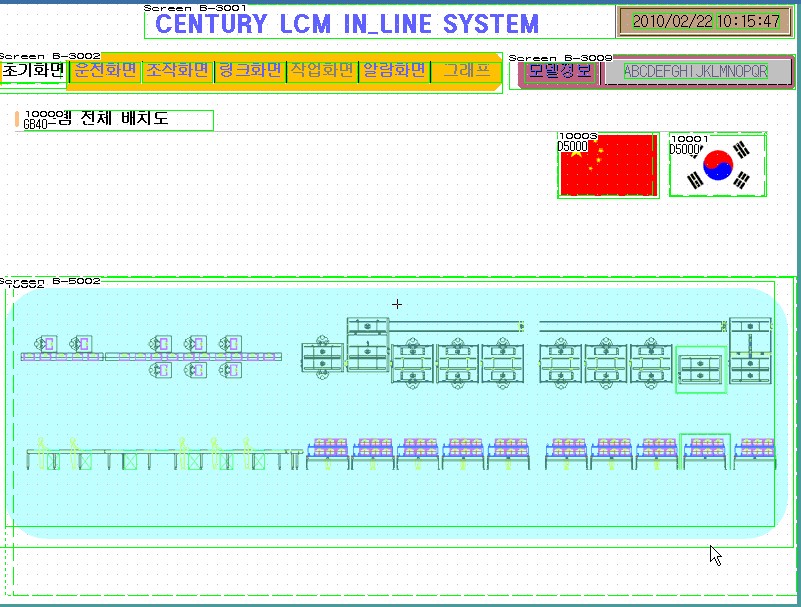Select the green-highlighted machine unit in upper row

[x=700, y=368]
